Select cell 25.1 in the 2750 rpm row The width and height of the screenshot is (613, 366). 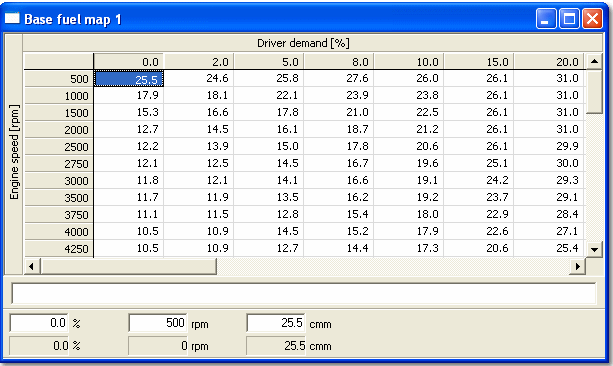(x=479, y=163)
